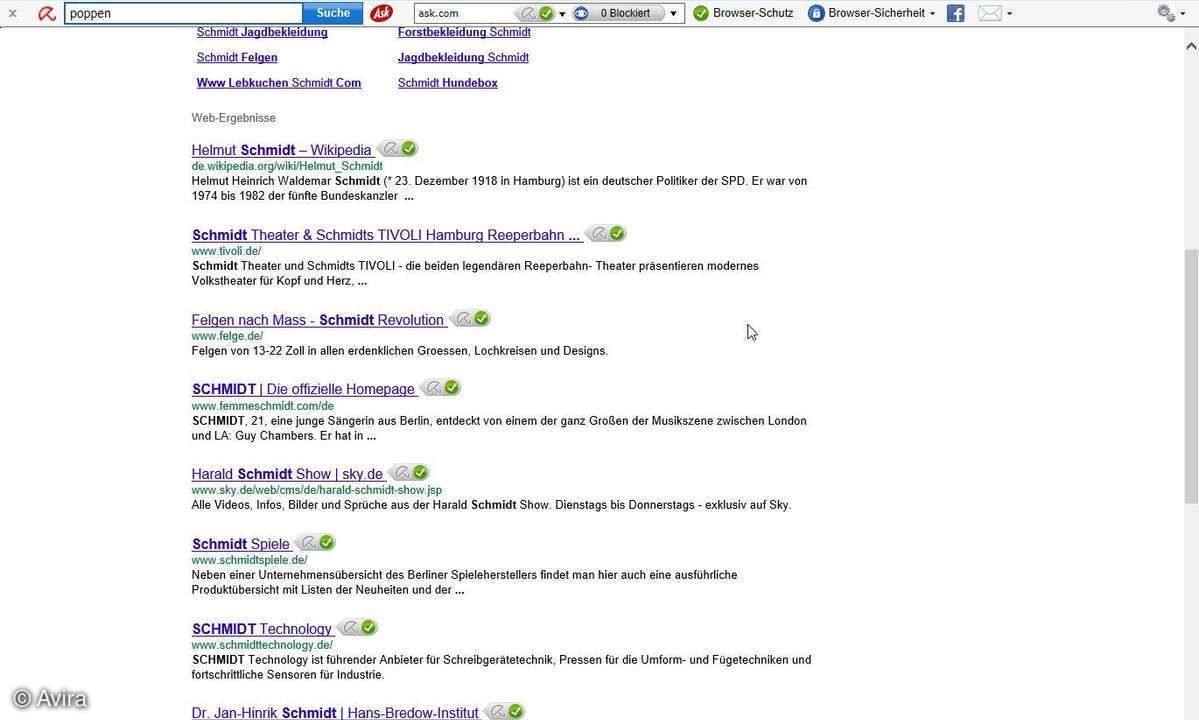Expand the mail icon dropdown arrow

tap(1009, 14)
